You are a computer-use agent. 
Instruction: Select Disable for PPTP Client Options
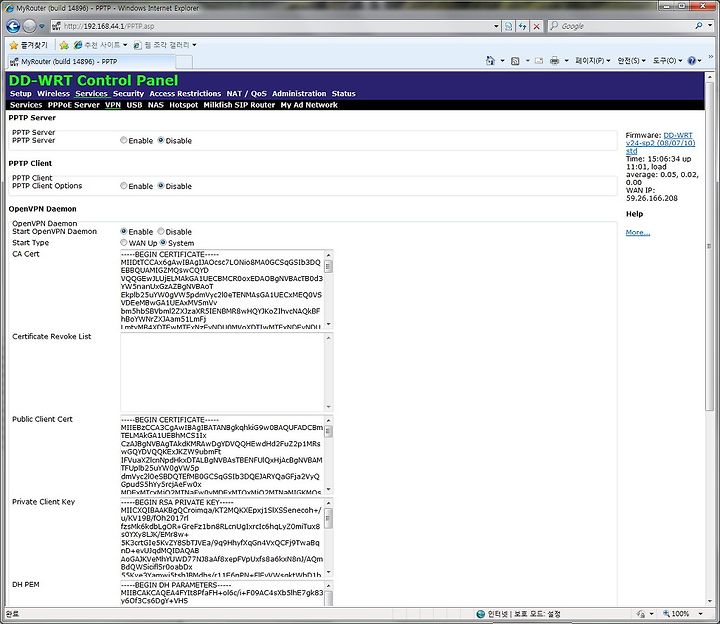[161, 186]
